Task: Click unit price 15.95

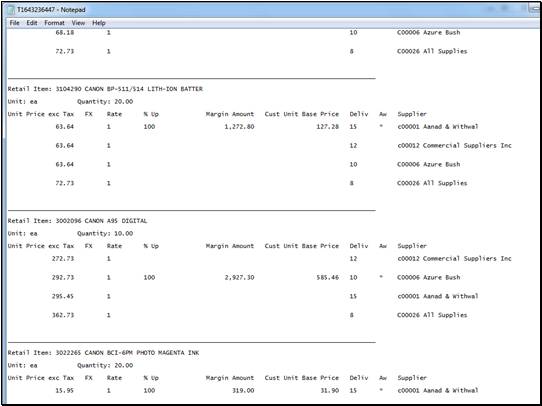Action: 65,390
